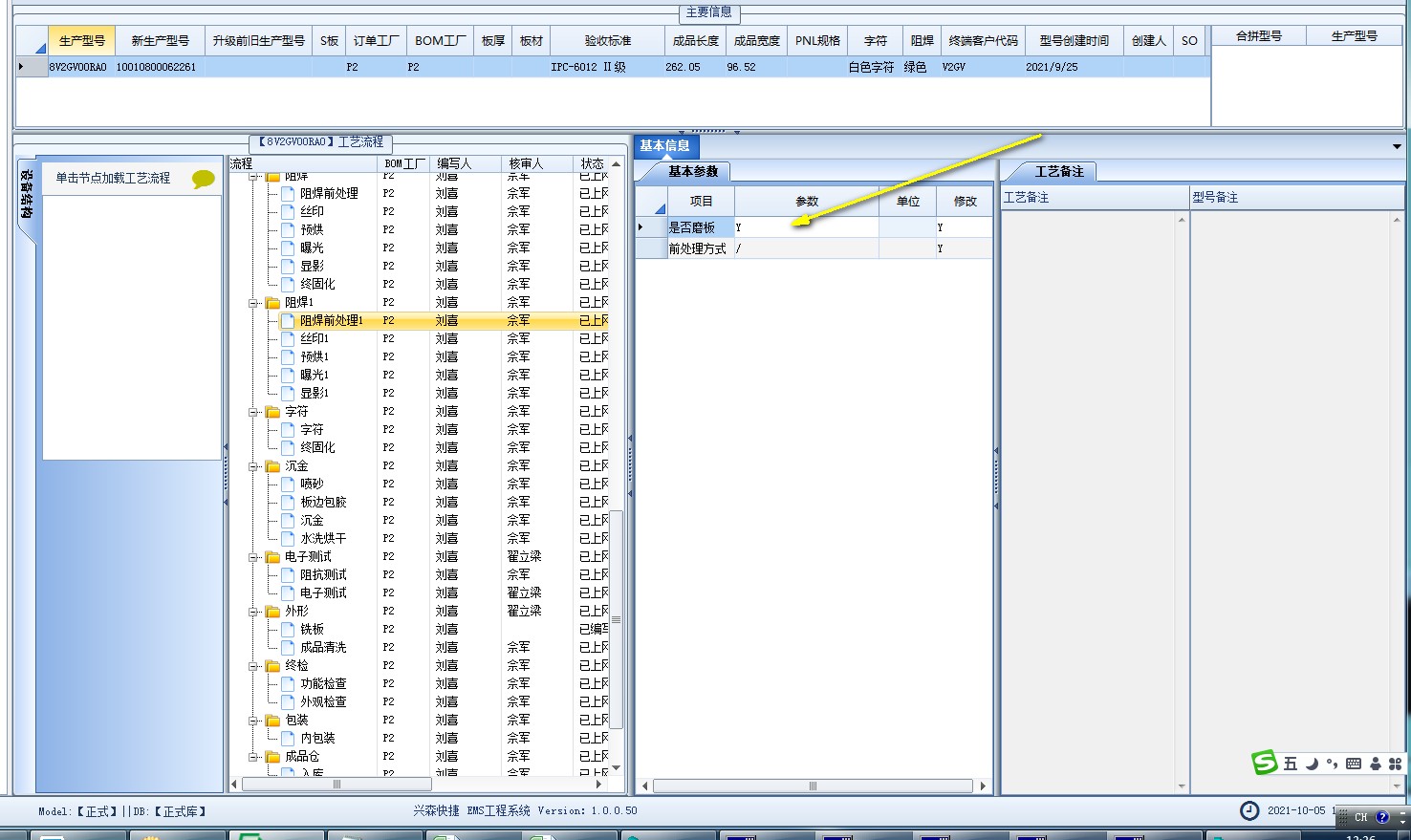Click the 参数 cell of 前处理方式
1411x840 pixels.
[x=806, y=248]
